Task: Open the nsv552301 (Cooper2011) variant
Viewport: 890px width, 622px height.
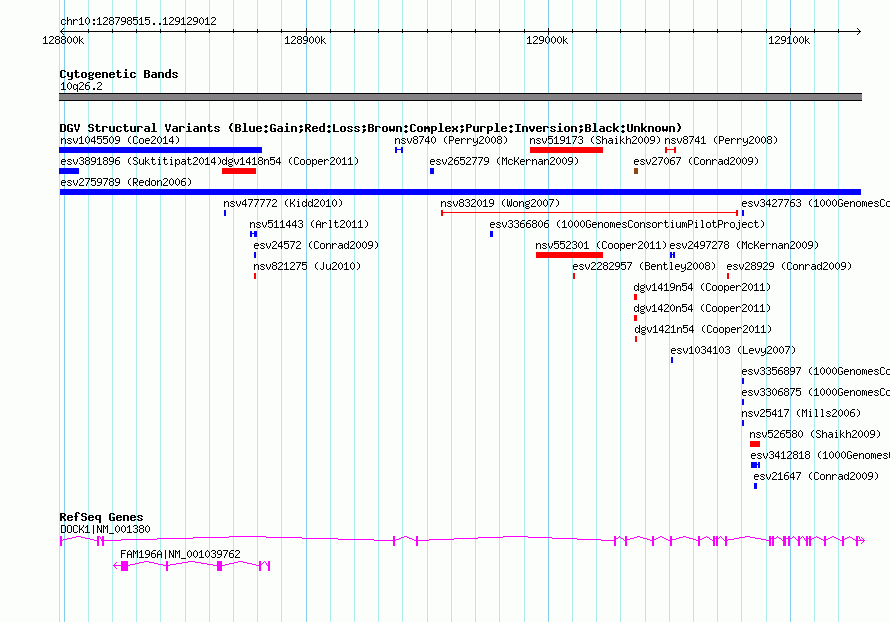Action: click(x=601, y=245)
